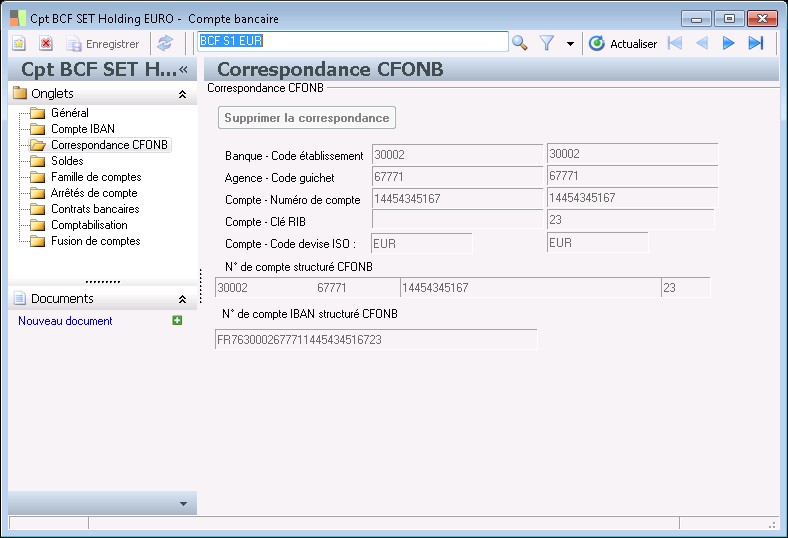Go to the next record
Viewport: 788px width, 538px height.
[728, 43]
